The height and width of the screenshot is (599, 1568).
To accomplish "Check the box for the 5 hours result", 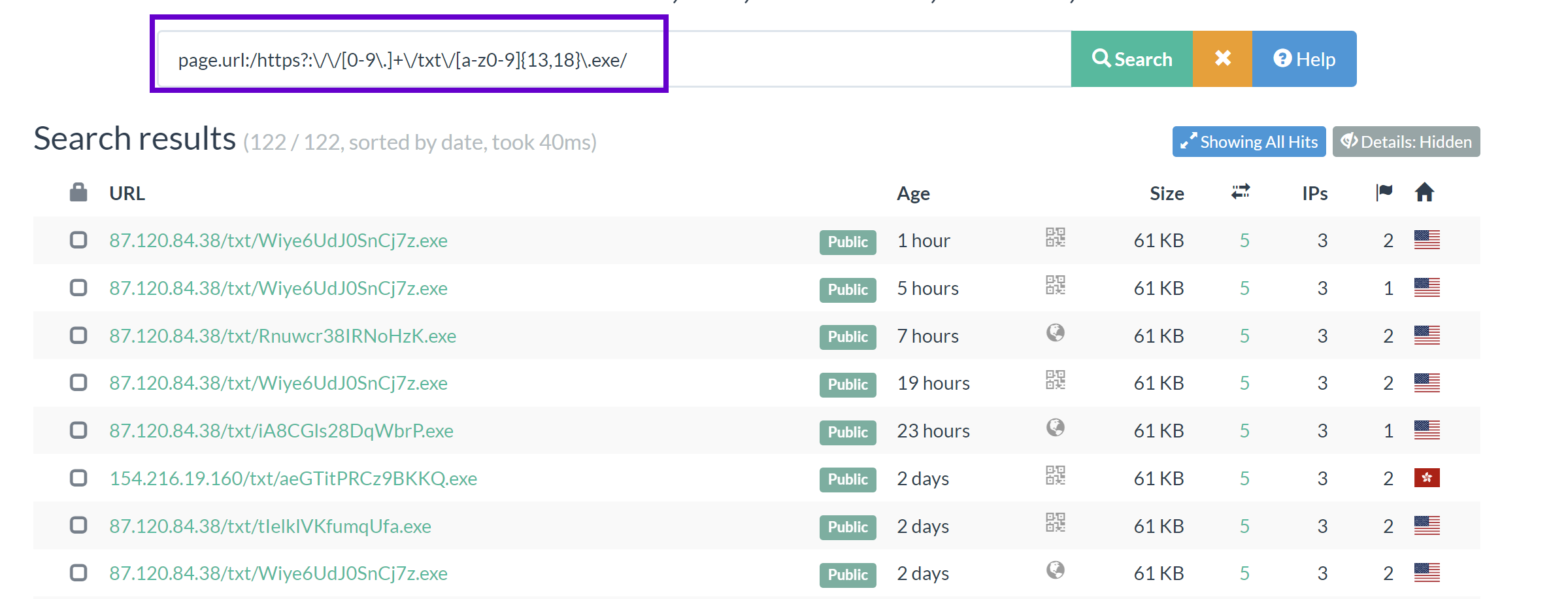I will [78, 288].
